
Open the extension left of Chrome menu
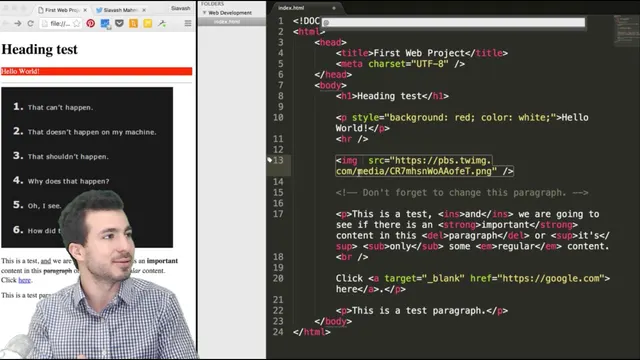point(162,23)
